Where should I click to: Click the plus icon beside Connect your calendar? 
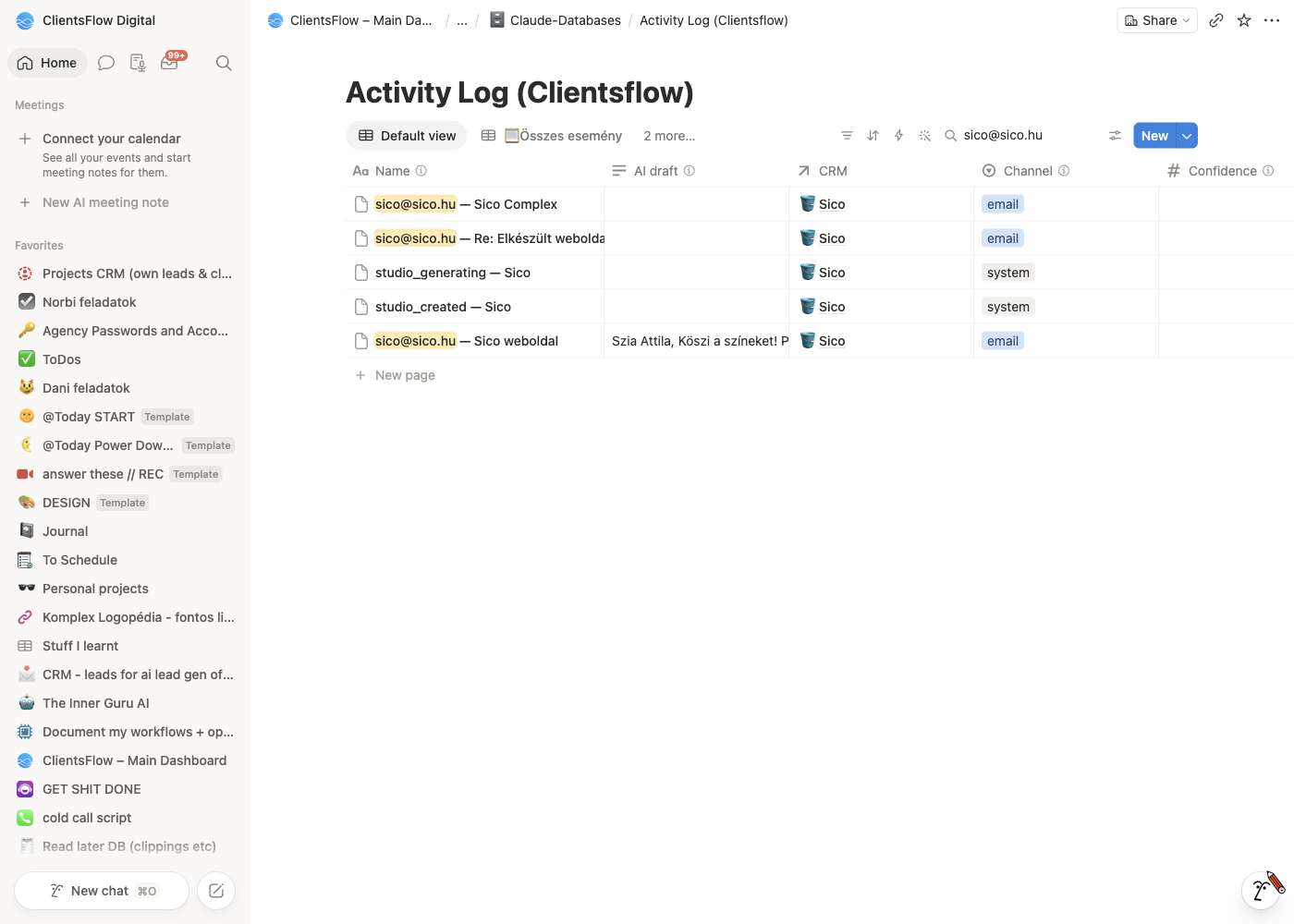coord(25,139)
